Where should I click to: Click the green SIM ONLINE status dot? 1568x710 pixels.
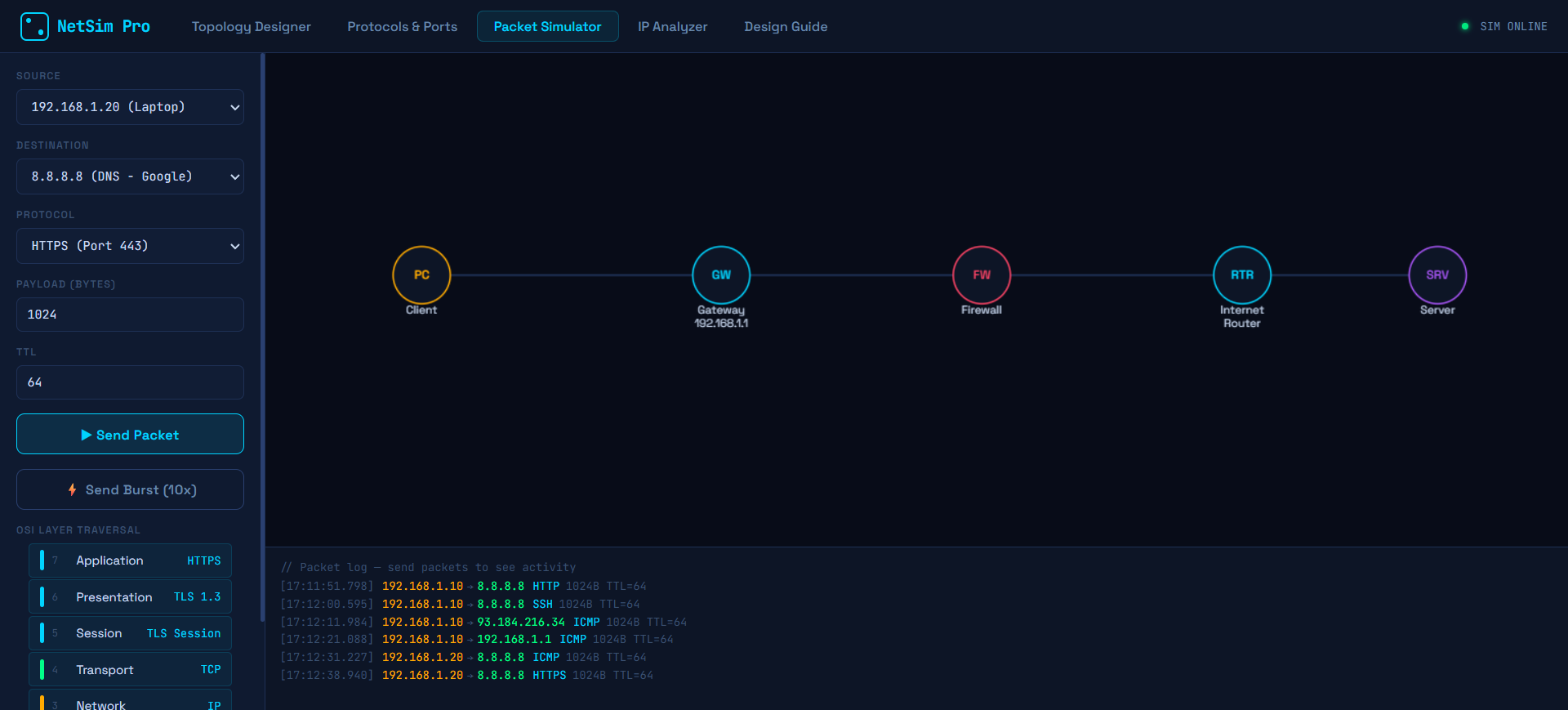click(x=1464, y=26)
